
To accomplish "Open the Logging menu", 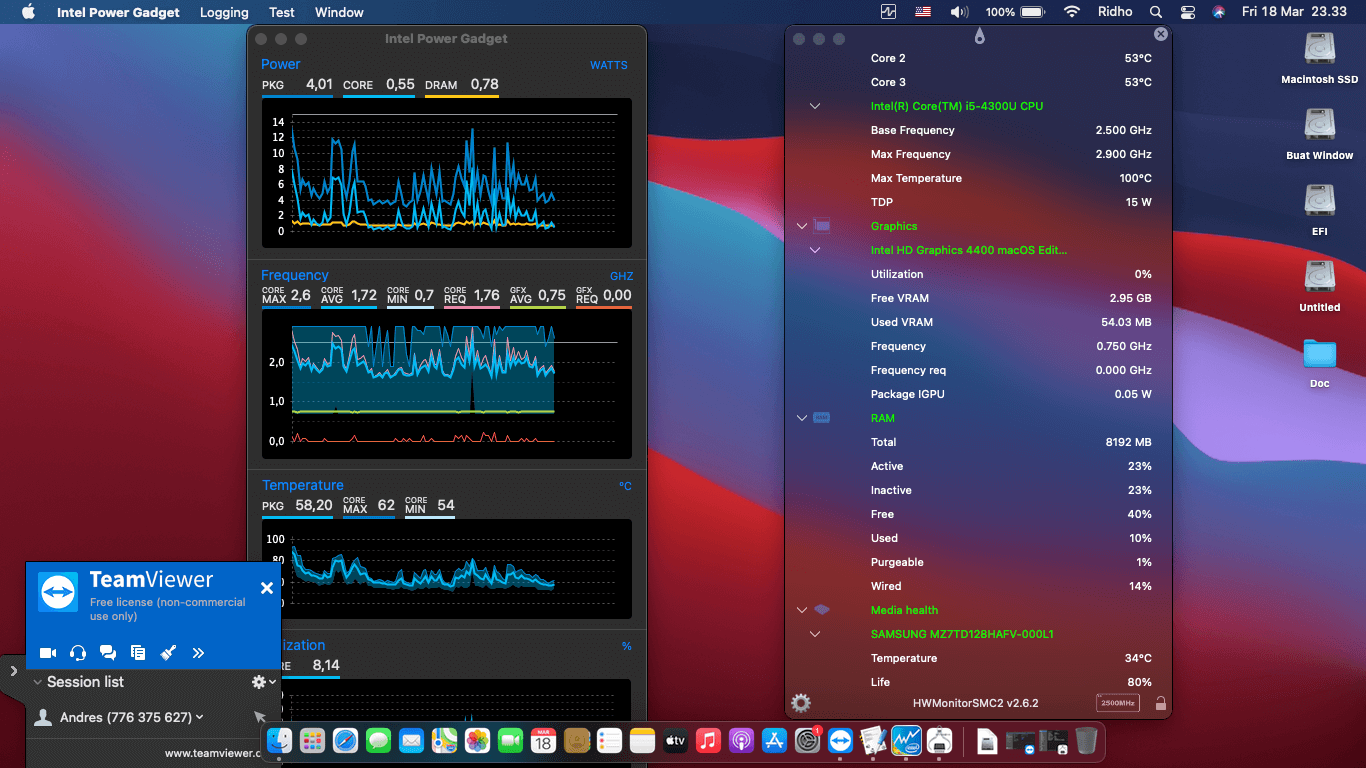I will pos(223,12).
